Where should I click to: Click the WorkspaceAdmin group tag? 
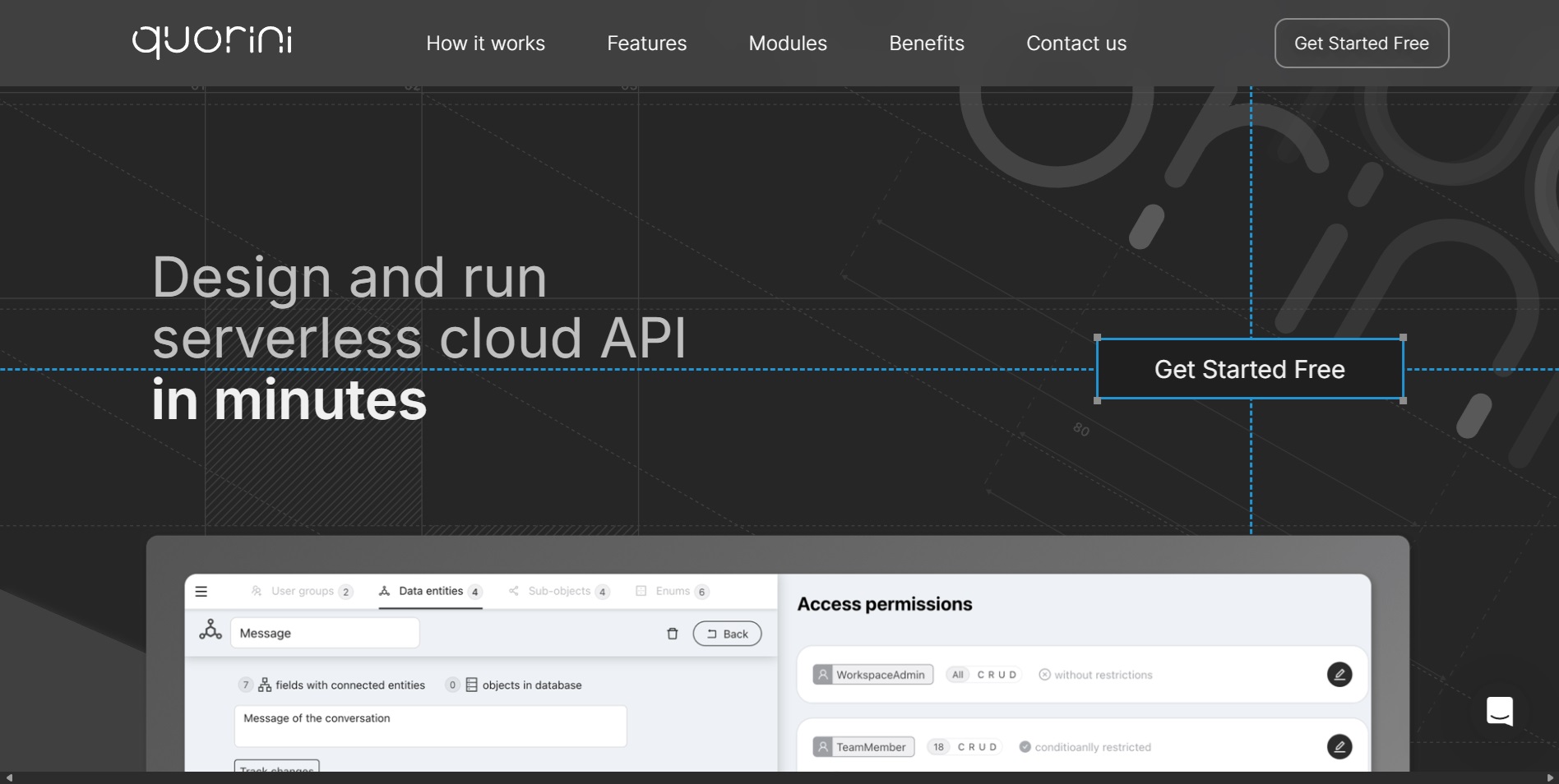[873, 675]
